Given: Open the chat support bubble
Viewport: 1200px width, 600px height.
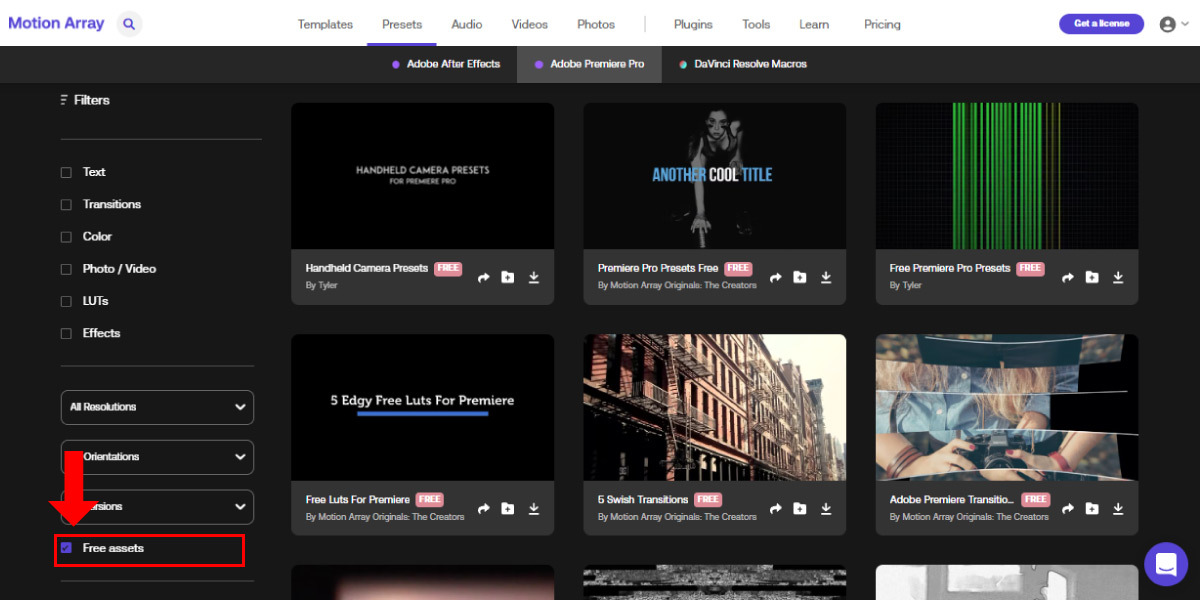Looking at the screenshot, I should click(1165, 564).
